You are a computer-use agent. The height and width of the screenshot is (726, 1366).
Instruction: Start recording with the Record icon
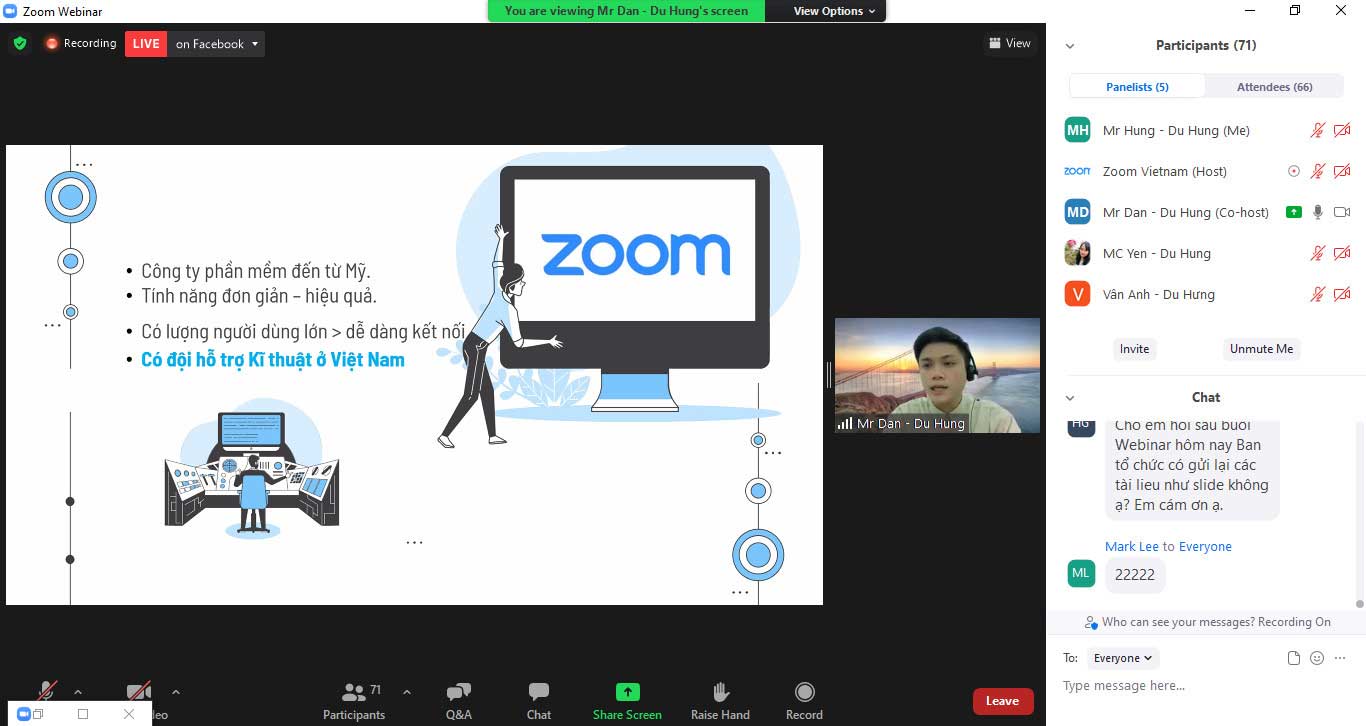click(x=804, y=700)
